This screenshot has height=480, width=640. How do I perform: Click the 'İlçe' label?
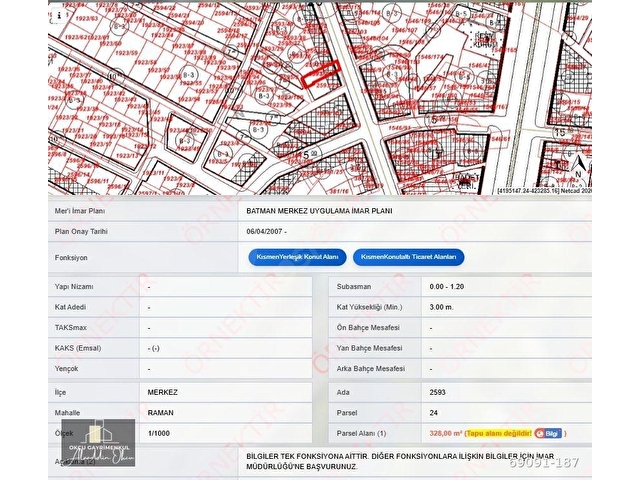pyautogui.click(x=60, y=392)
